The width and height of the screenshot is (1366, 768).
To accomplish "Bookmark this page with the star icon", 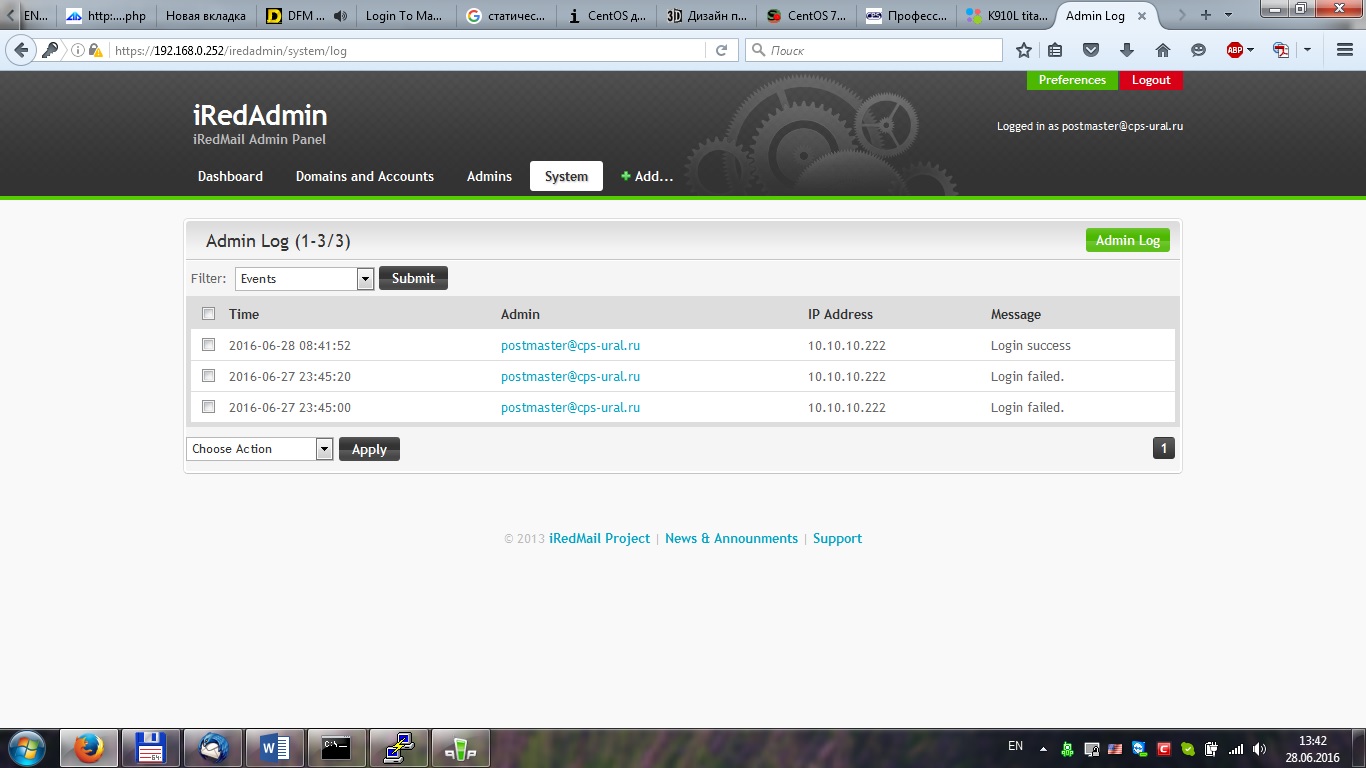I will coord(1024,50).
